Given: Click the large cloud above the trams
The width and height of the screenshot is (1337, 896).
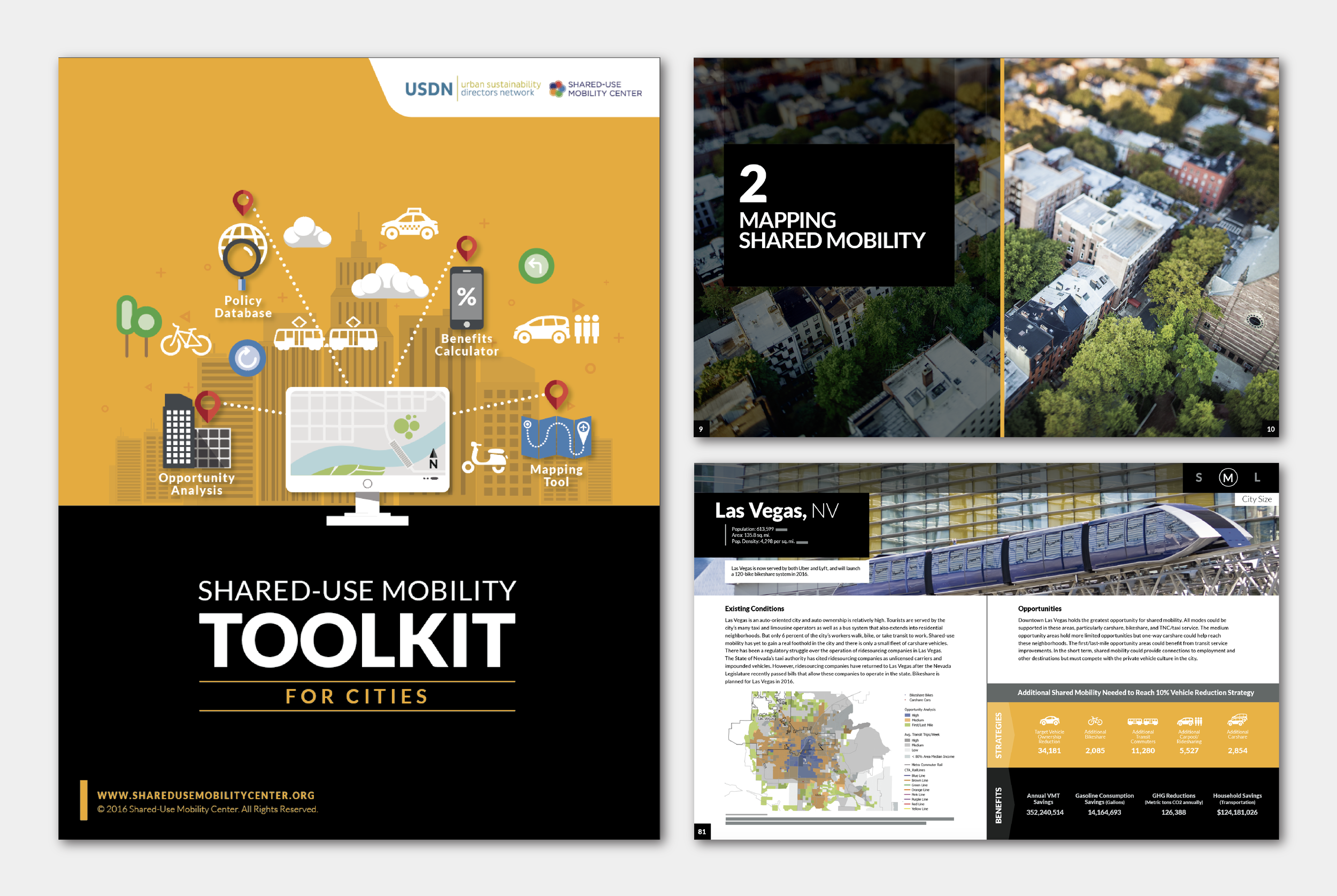Looking at the screenshot, I should coord(389,281).
